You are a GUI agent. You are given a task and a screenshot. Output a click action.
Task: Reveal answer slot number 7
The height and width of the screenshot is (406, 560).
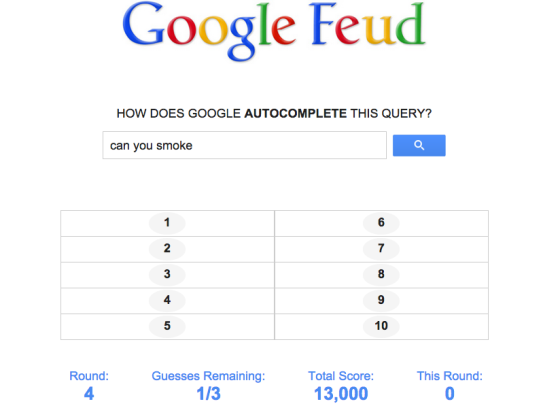[x=381, y=249]
